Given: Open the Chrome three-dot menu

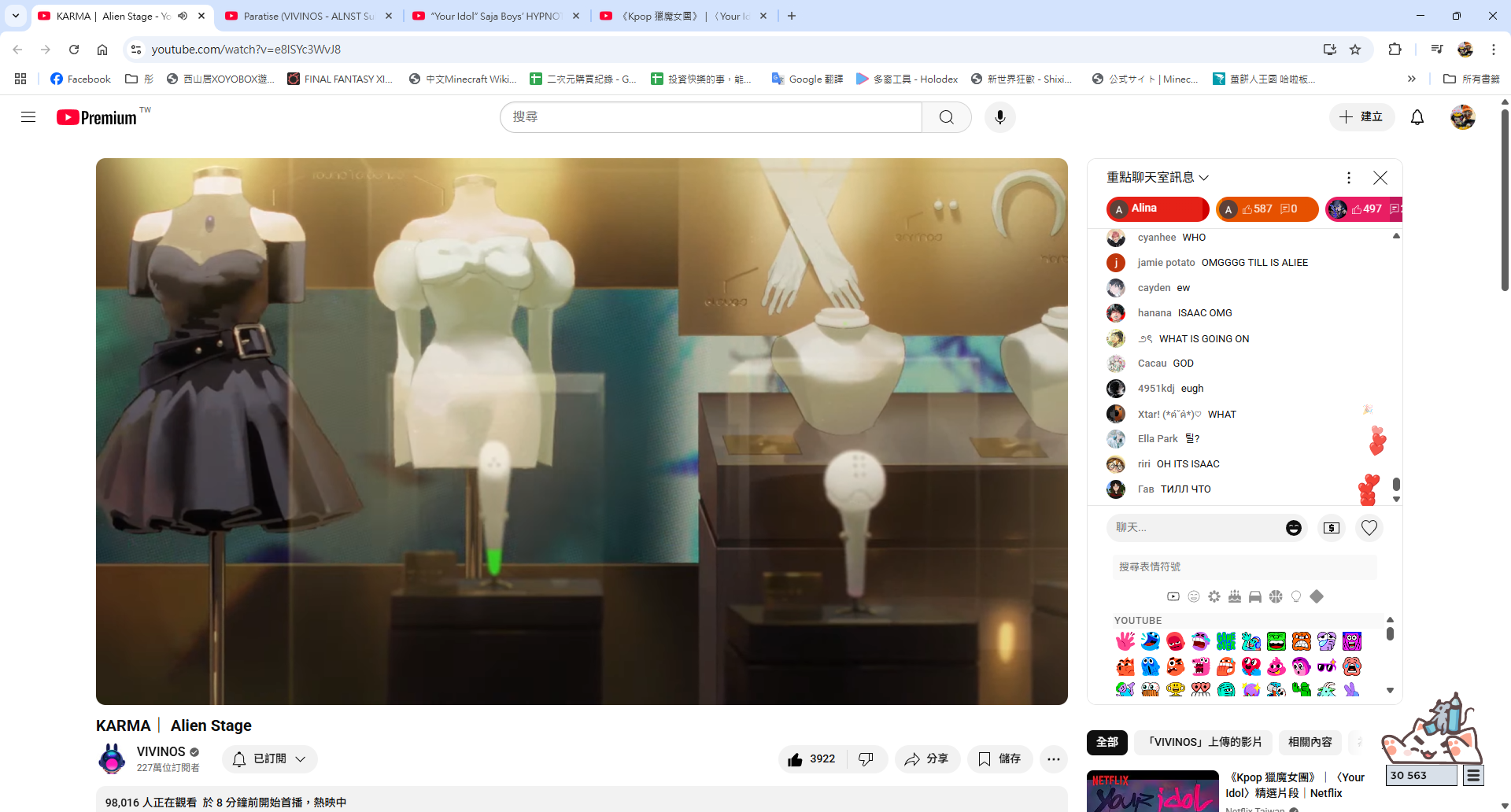Looking at the screenshot, I should [1493, 49].
